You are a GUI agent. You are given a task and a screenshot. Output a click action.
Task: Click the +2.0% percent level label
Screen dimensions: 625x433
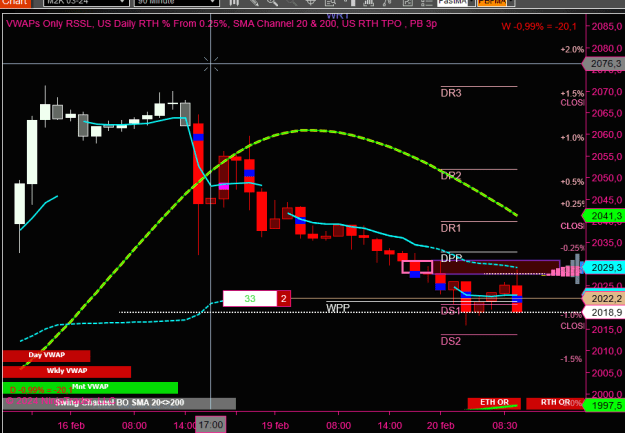click(x=572, y=49)
